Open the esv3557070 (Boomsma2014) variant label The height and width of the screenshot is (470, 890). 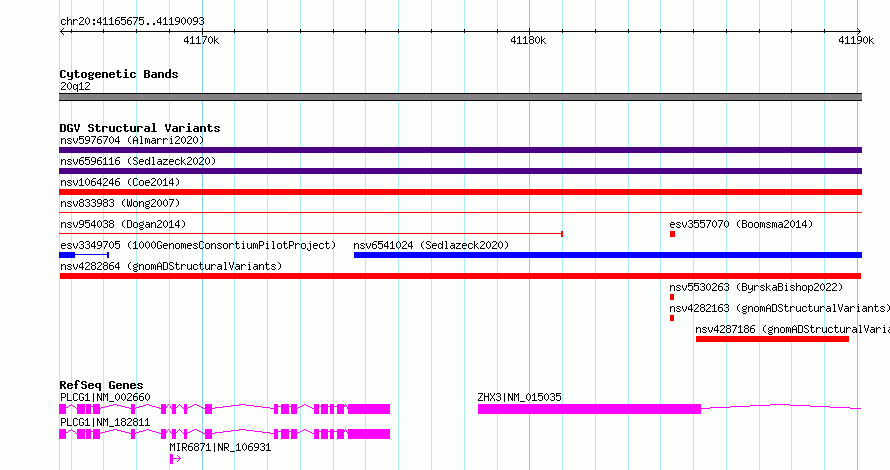click(x=741, y=224)
